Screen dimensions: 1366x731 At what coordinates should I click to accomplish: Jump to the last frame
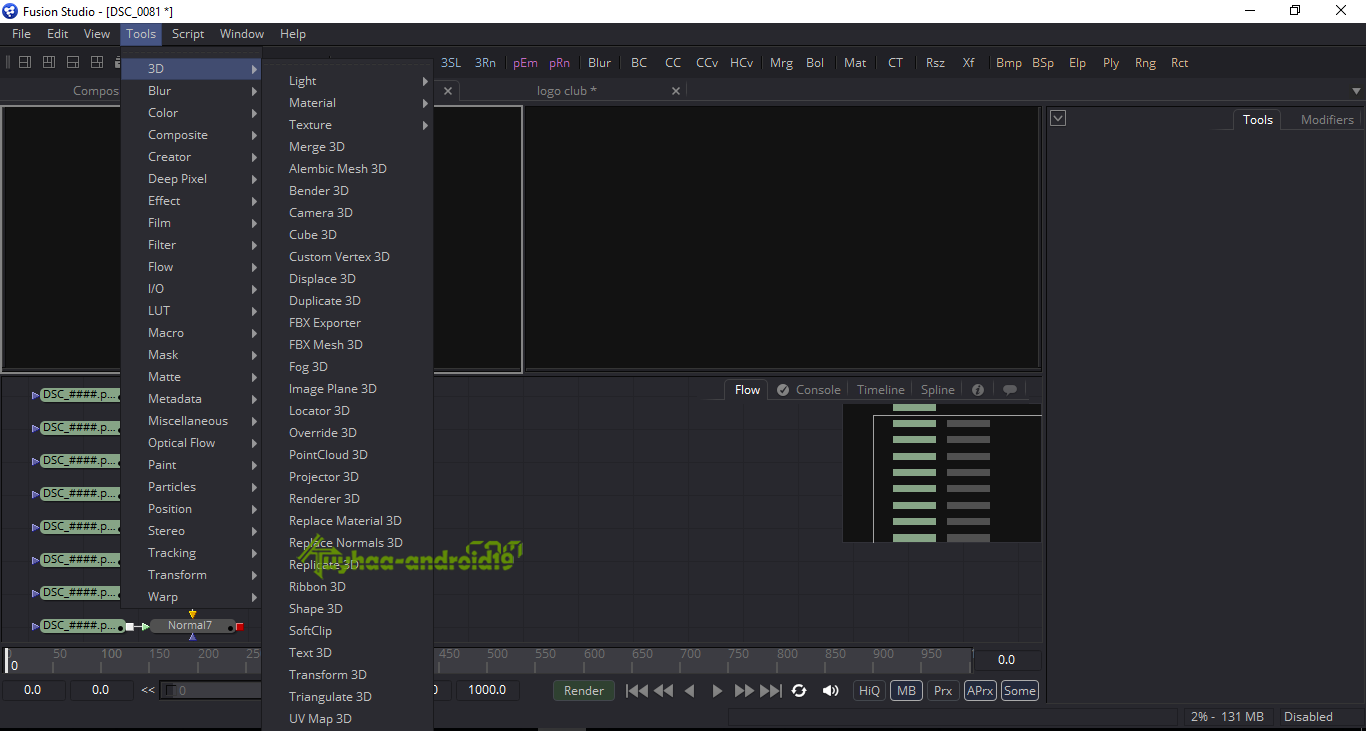[x=771, y=690]
